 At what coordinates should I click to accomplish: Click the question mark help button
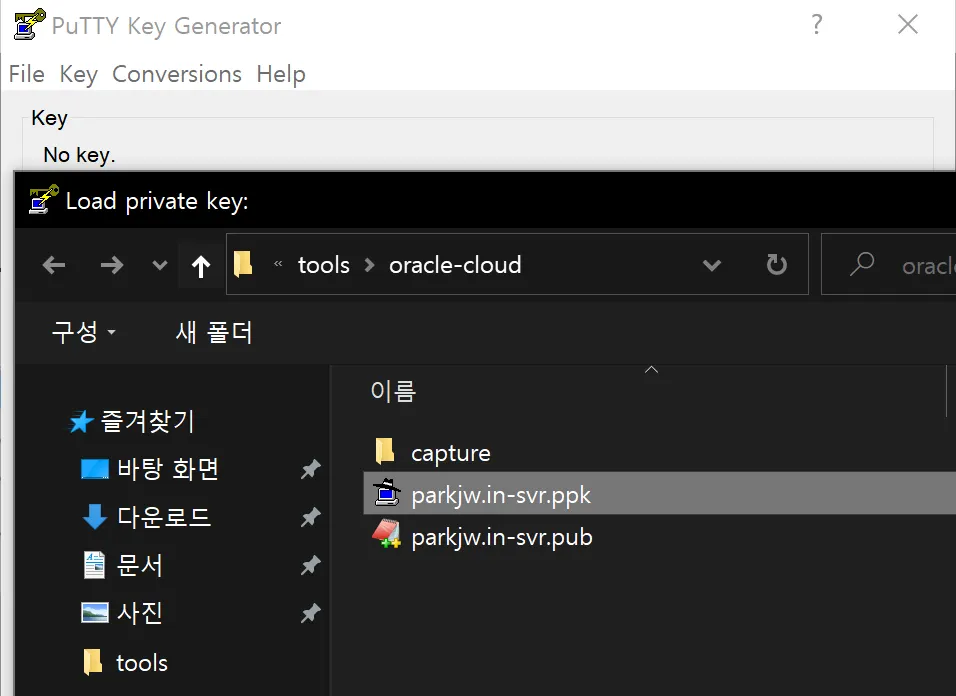817,24
